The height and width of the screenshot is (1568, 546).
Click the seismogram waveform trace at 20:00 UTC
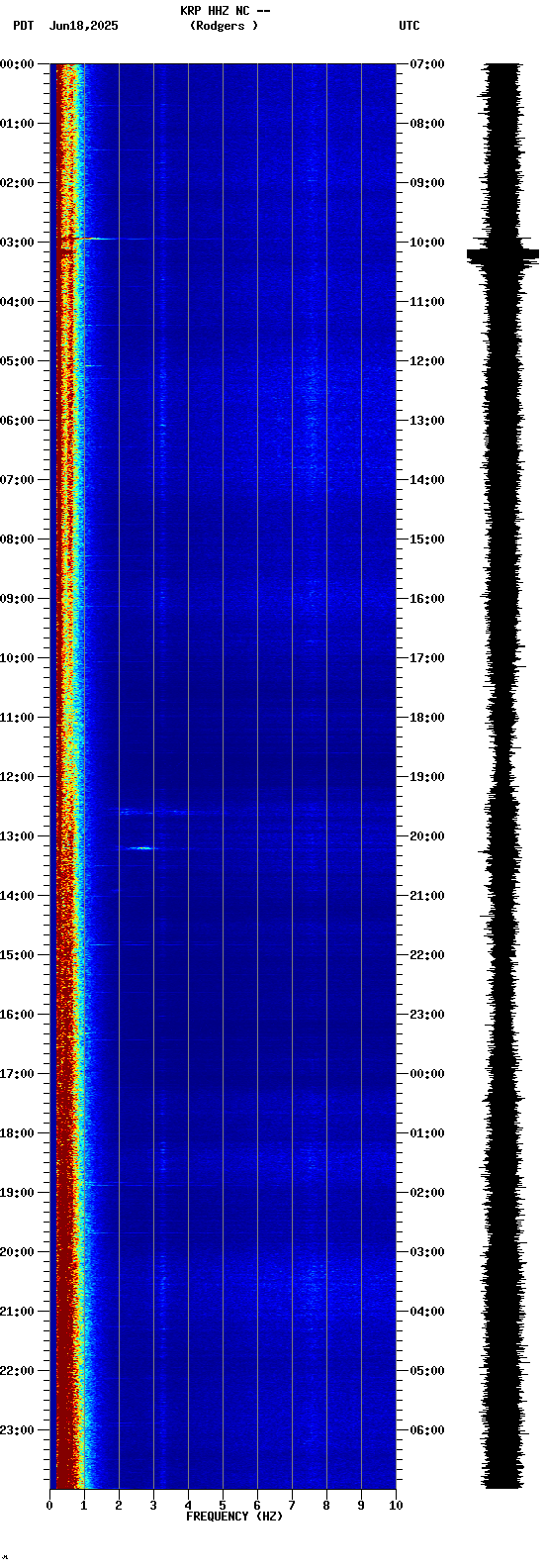tap(503, 836)
